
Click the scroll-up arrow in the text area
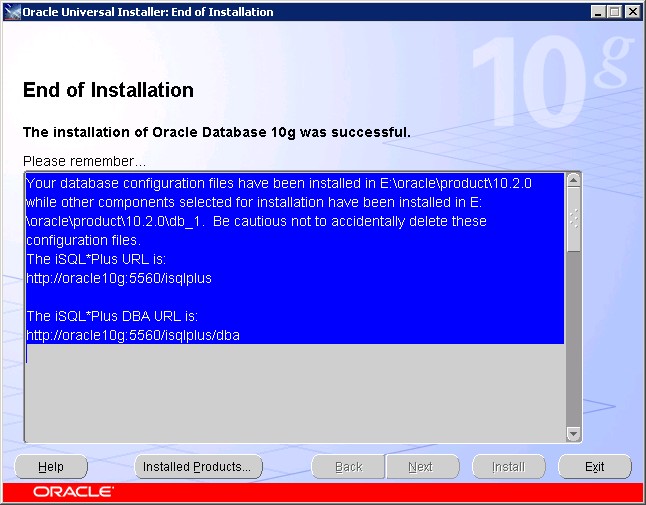tap(573, 180)
